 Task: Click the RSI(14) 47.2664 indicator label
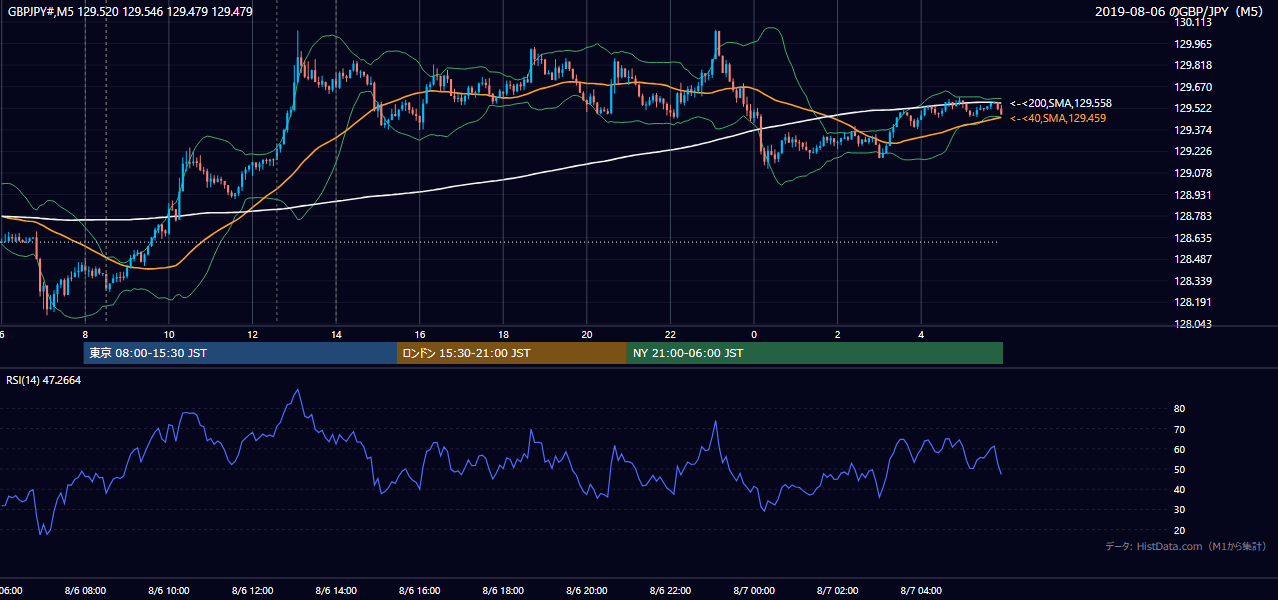tap(44, 380)
